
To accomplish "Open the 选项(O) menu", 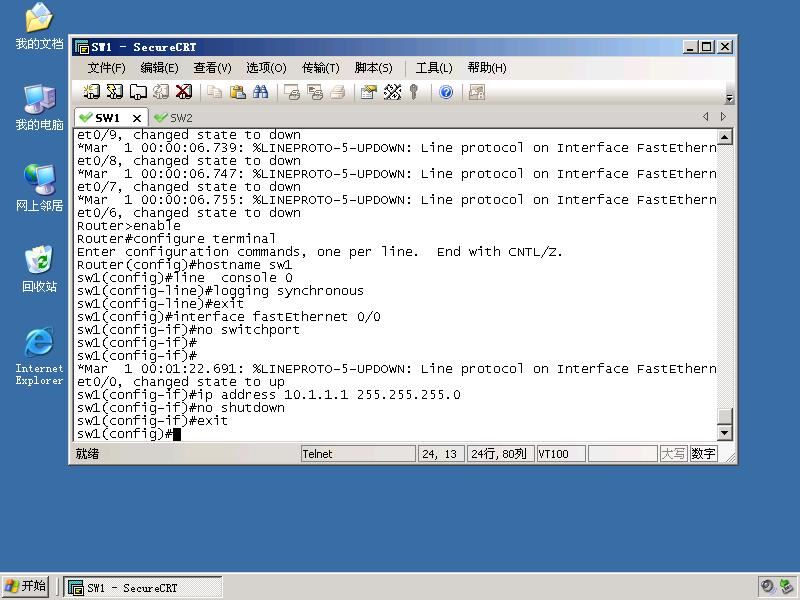I will click(x=266, y=68).
